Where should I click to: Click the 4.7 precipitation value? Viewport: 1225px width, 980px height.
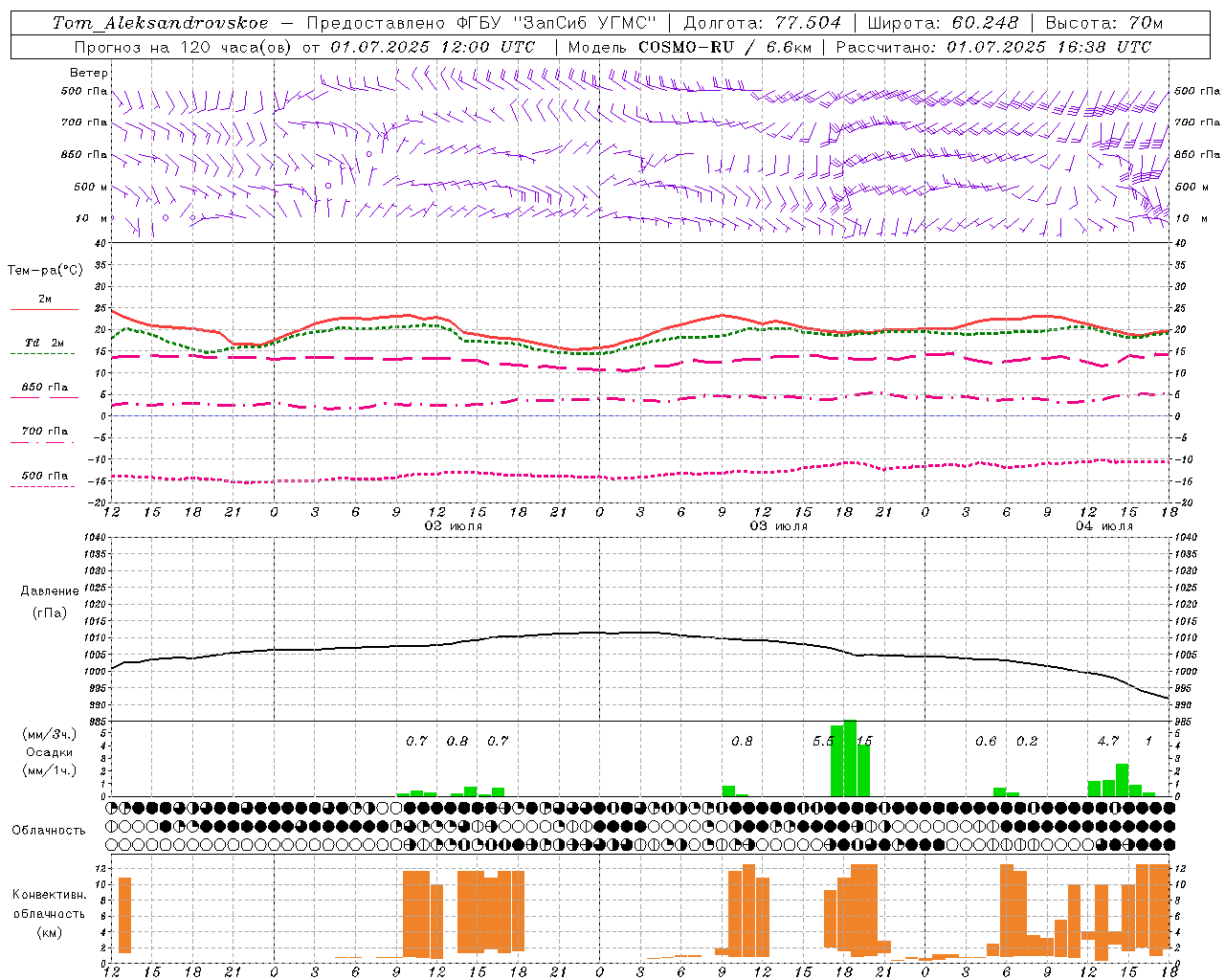(x=1108, y=741)
